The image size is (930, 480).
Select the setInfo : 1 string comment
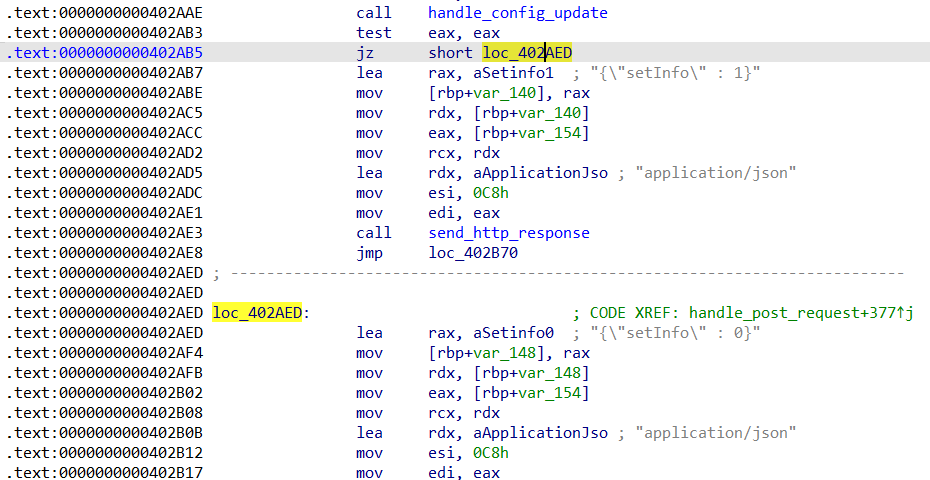point(675,73)
